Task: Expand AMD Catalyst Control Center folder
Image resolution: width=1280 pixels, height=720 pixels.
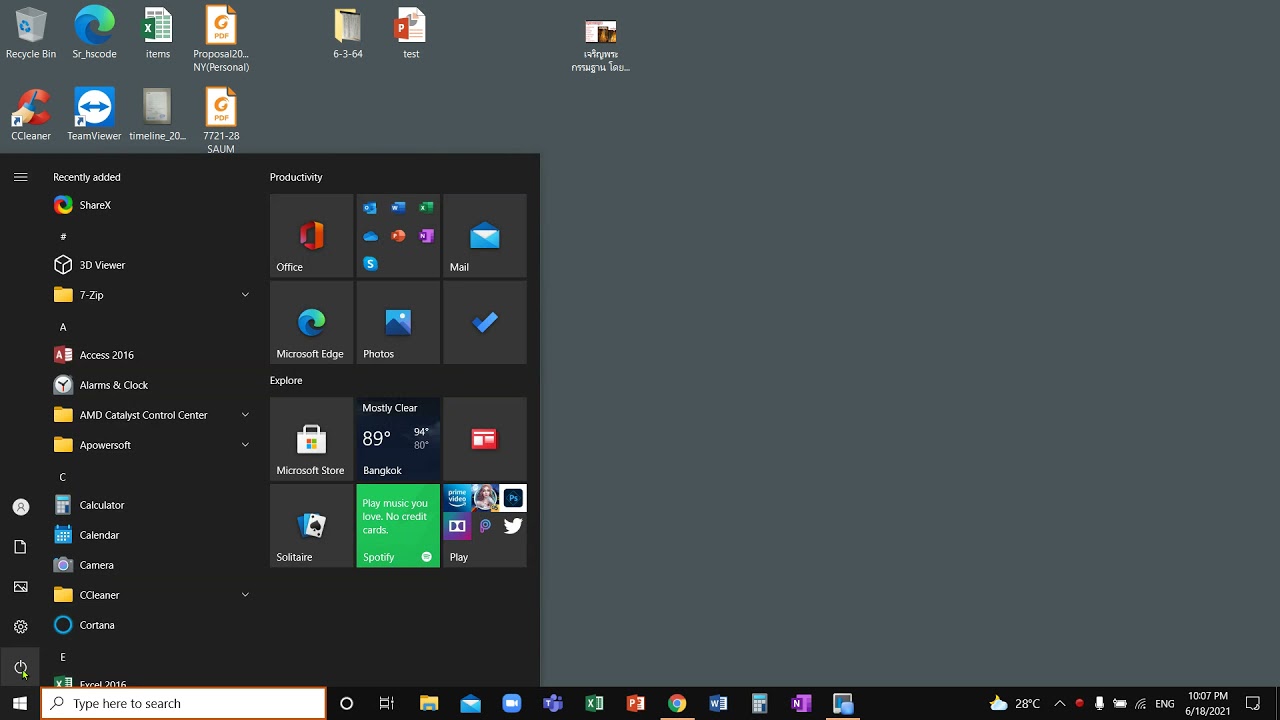Action: point(152,415)
